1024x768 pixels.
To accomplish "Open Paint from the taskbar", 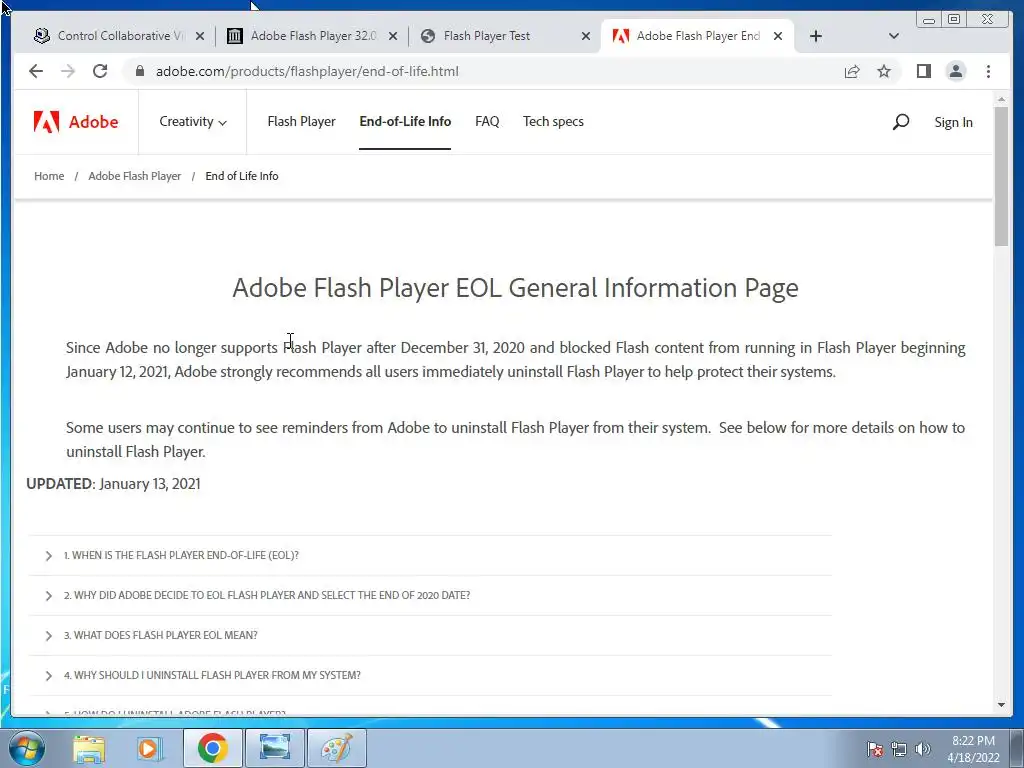I will [x=337, y=748].
